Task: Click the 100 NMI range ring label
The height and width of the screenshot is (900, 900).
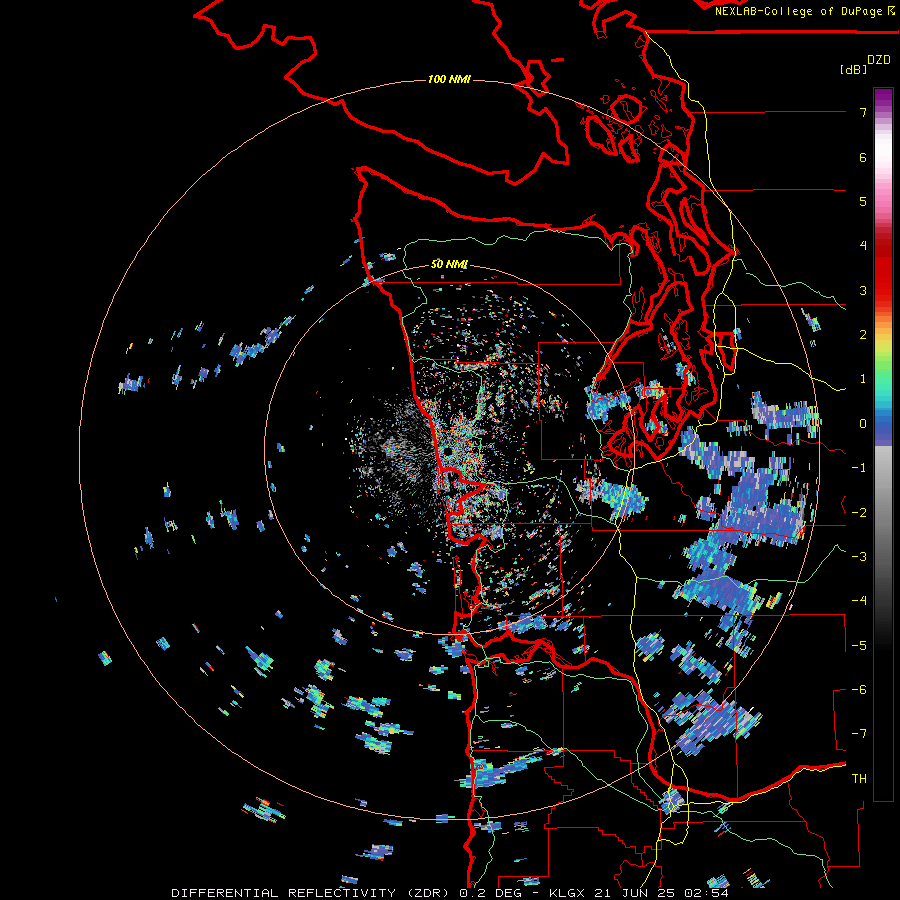Action: click(x=449, y=79)
